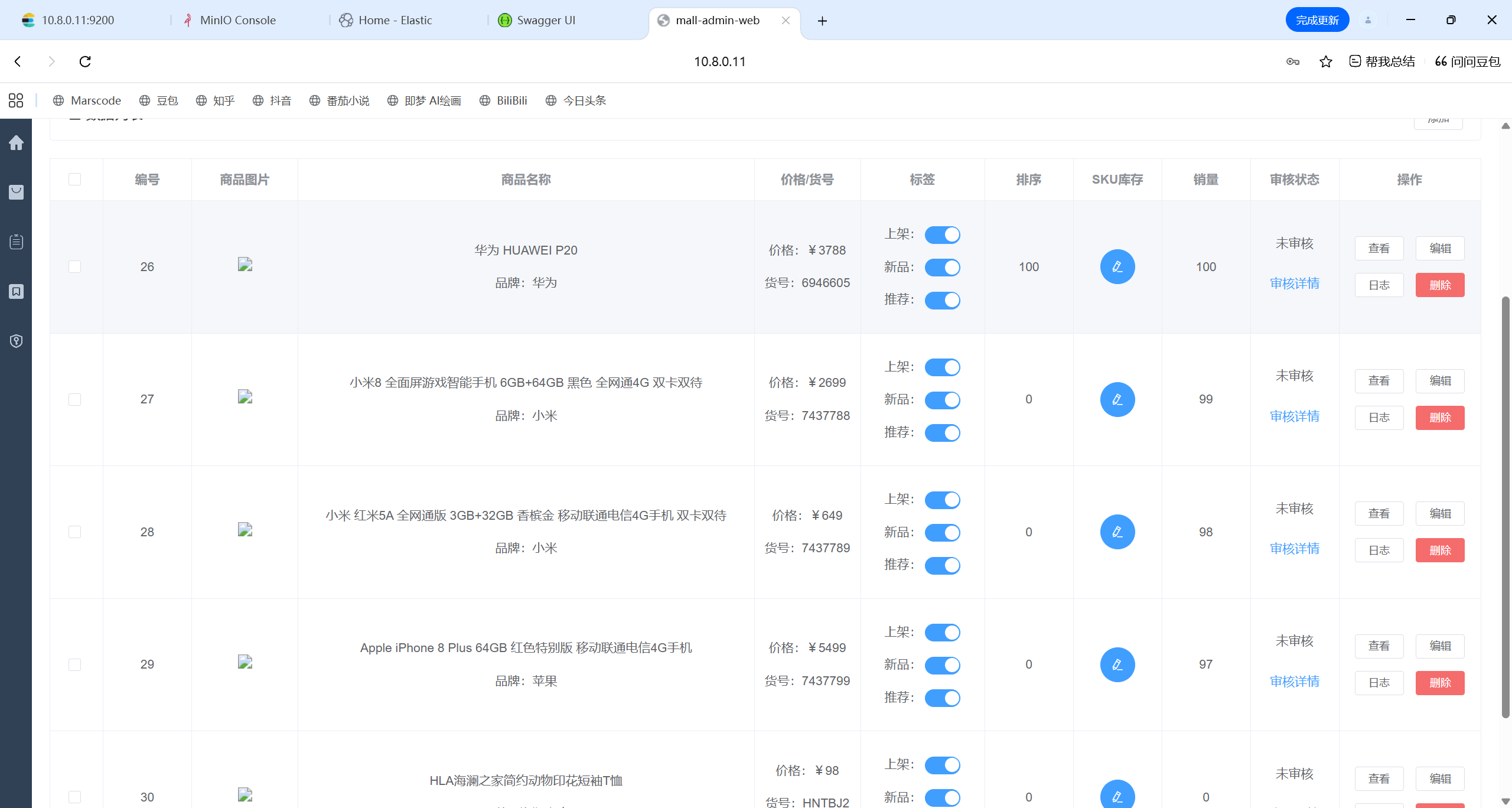Click product image thumbnail for row 26
The image size is (1512, 808).
[x=245, y=264]
